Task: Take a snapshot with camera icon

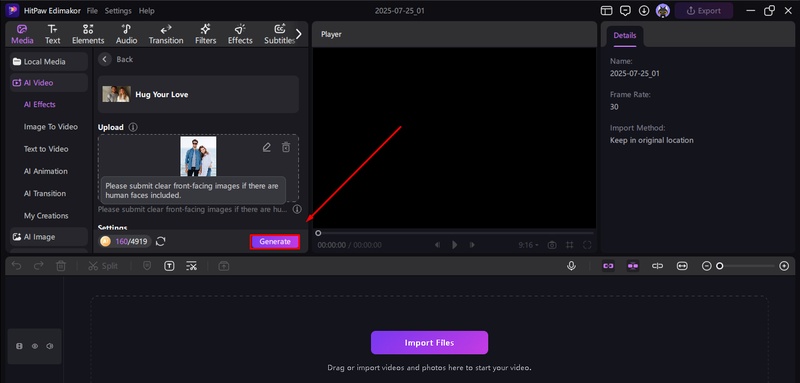Action: click(552, 245)
